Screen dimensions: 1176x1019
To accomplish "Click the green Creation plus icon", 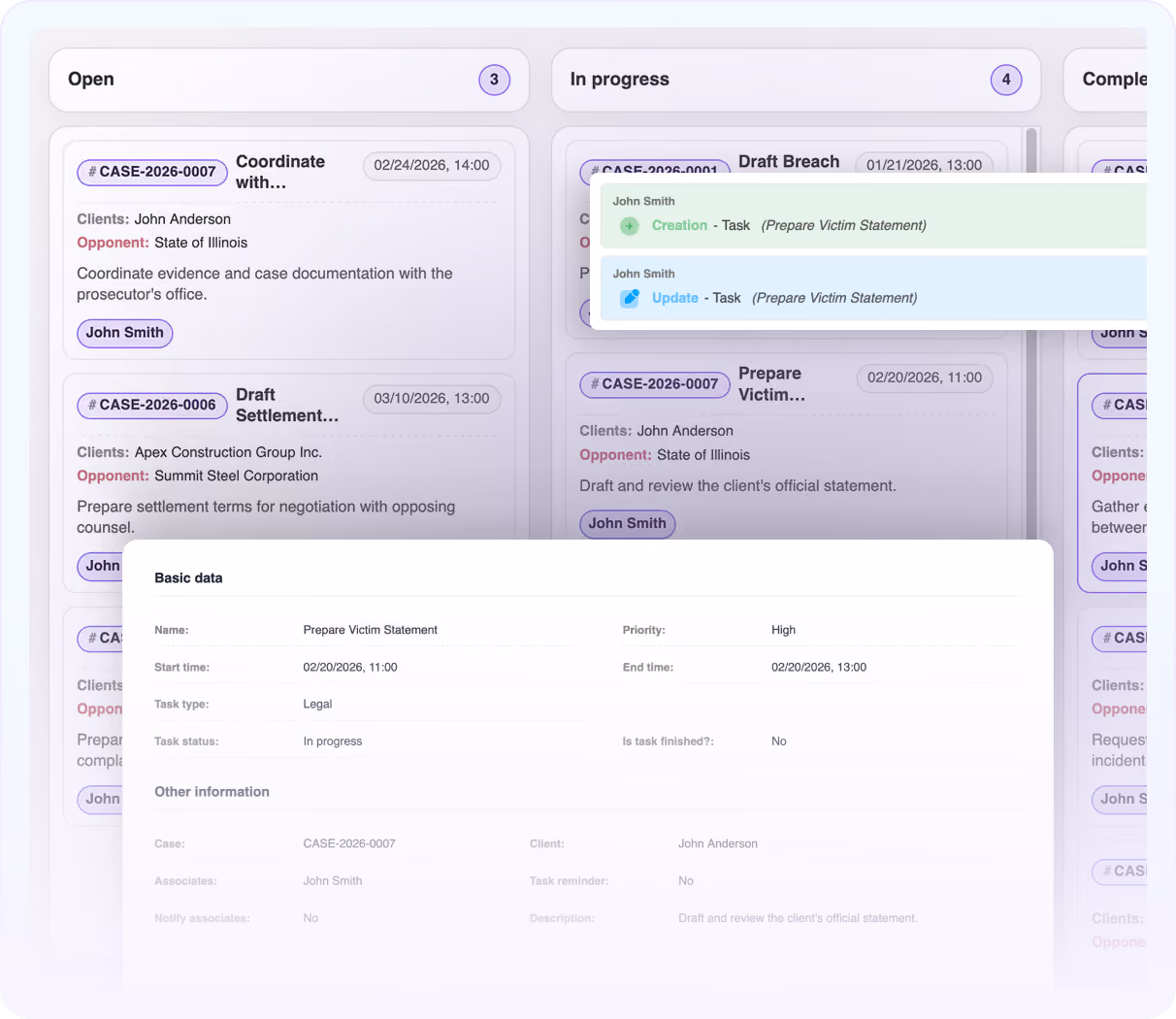I will pyautogui.click(x=629, y=226).
